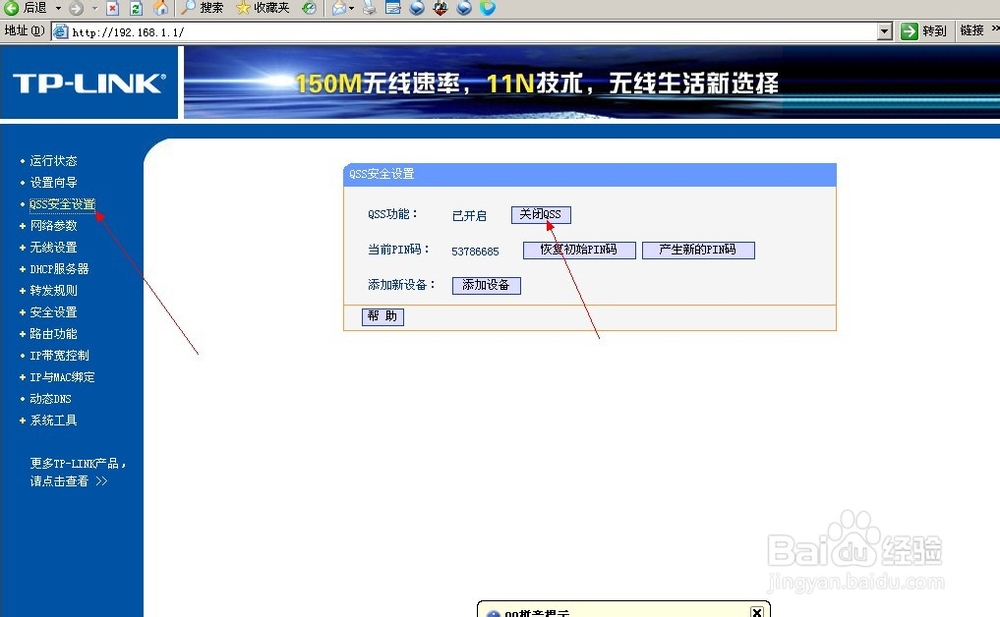Open the Favorites (收藏夹) button
The image size is (1000, 617).
click(263, 8)
